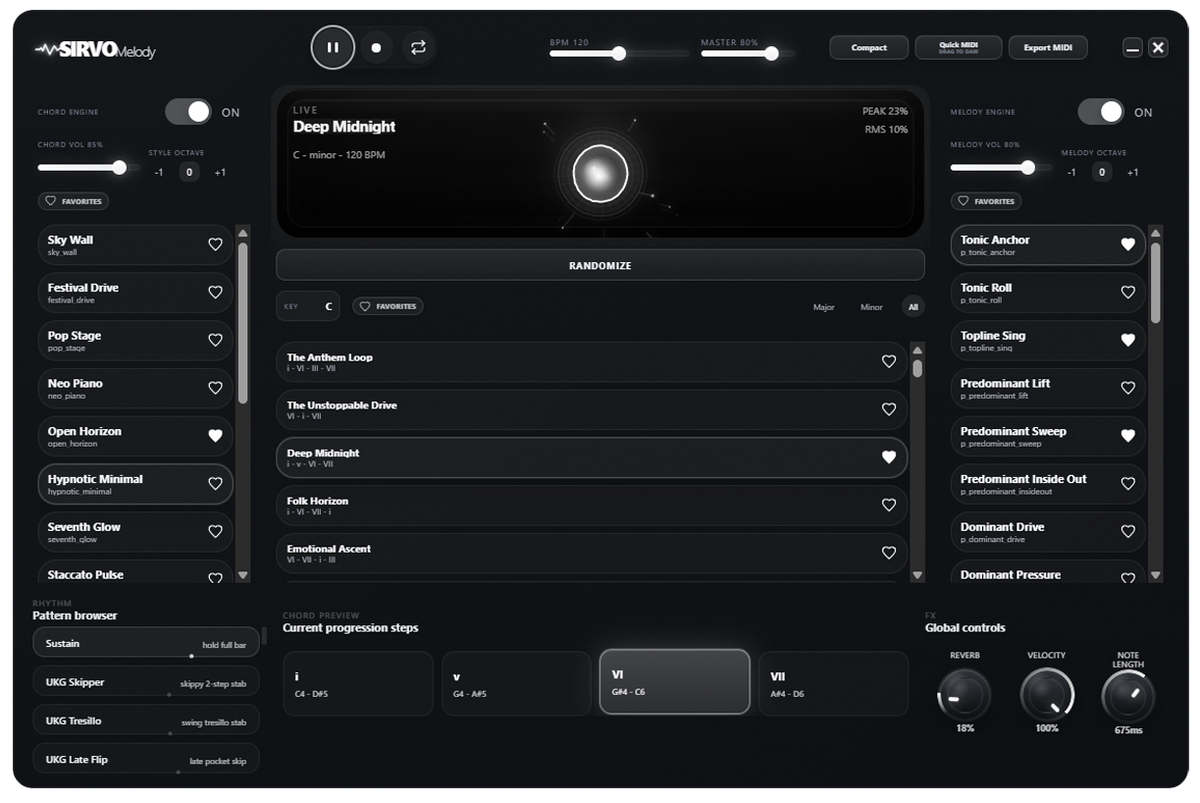Image resolution: width=1200 pixels, height=803 pixels.
Task: Adjust the Melody Vol slider
Action: (x=1000, y=167)
